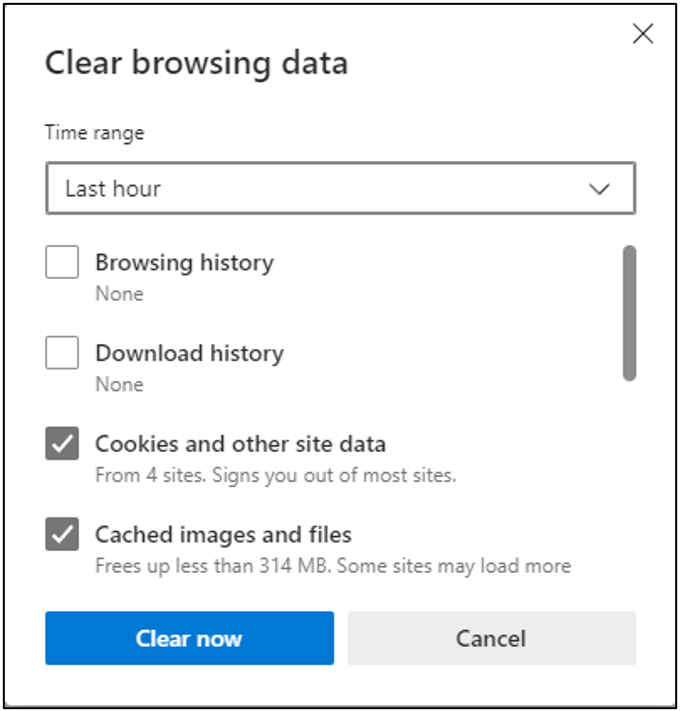Untick the Cached images and files checkbox
This screenshot has width=682, height=711.
click(x=62, y=534)
